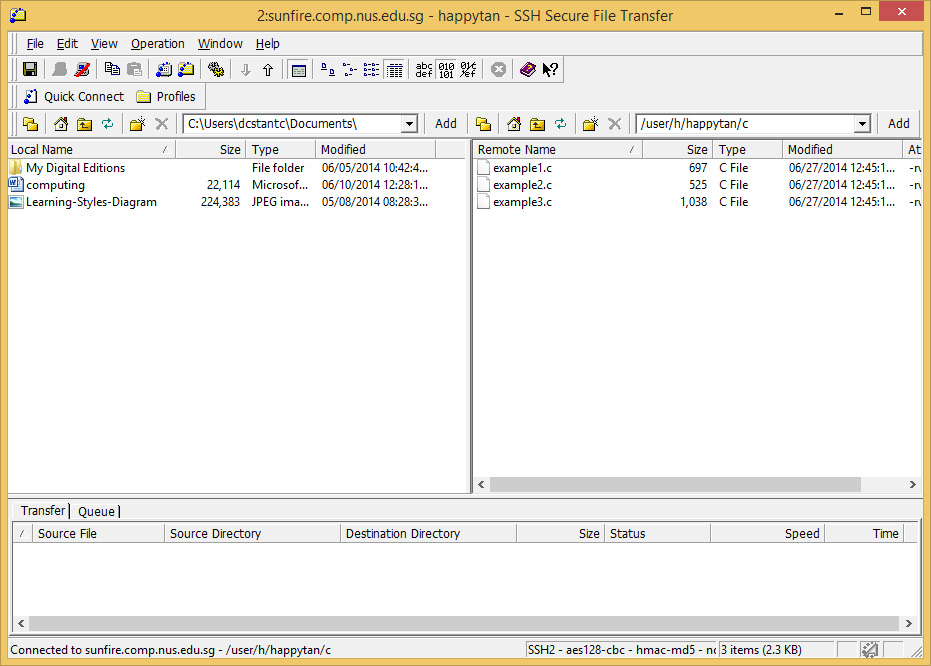Select ASCII transfer mode (abc def)
The width and height of the screenshot is (931, 666).
[x=424, y=69]
